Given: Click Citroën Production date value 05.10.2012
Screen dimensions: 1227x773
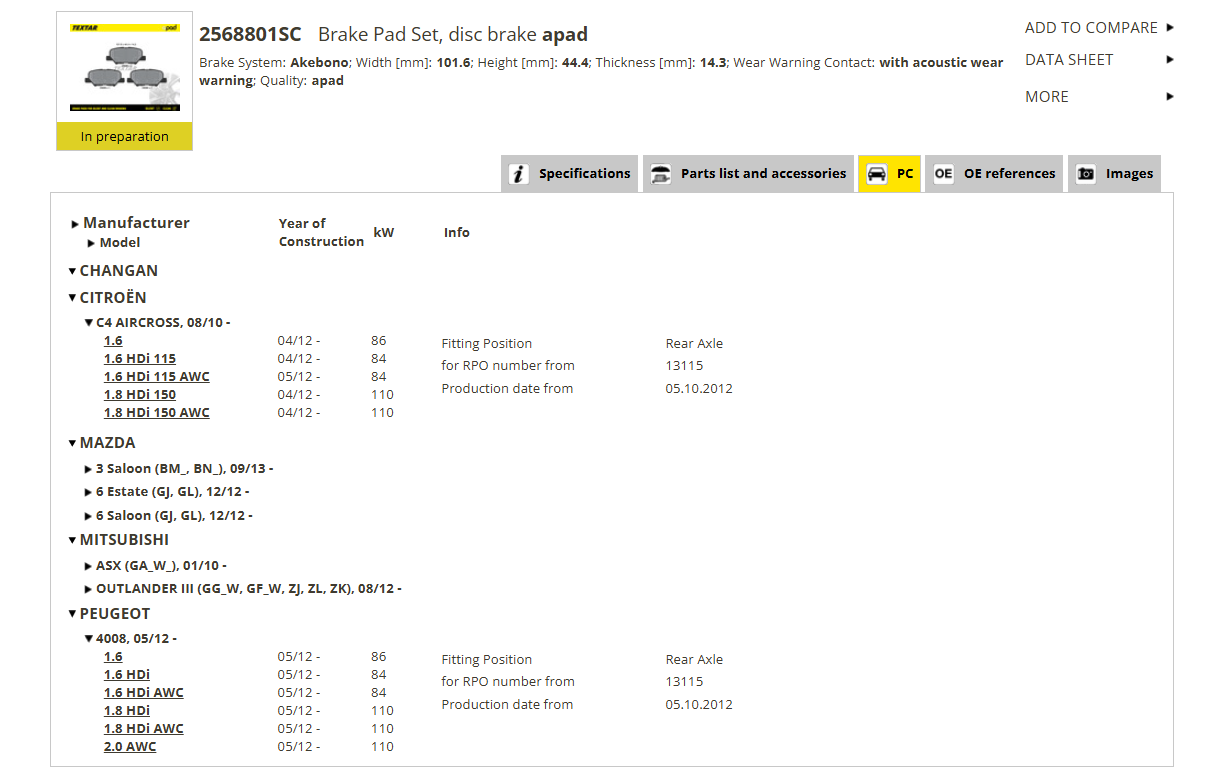Looking at the screenshot, I should click(699, 389).
